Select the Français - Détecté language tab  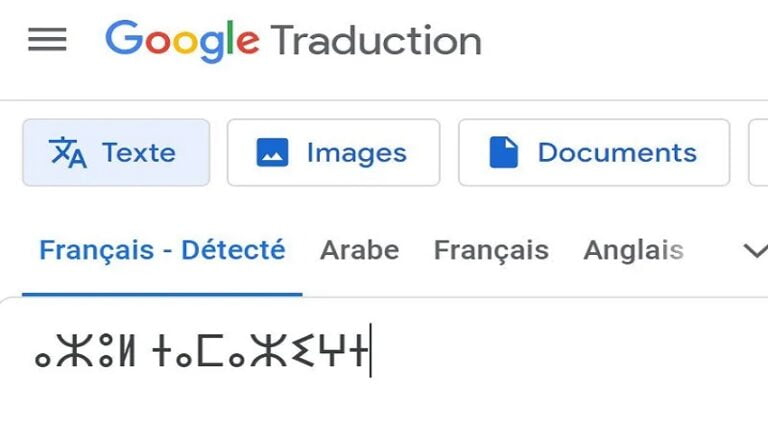click(162, 250)
